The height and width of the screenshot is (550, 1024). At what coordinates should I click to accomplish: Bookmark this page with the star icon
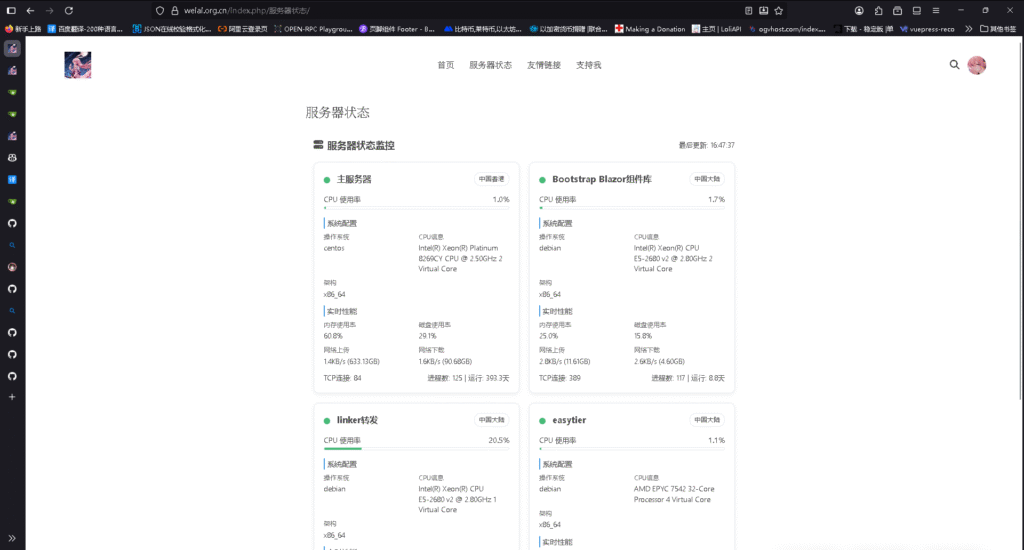(779, 10)
